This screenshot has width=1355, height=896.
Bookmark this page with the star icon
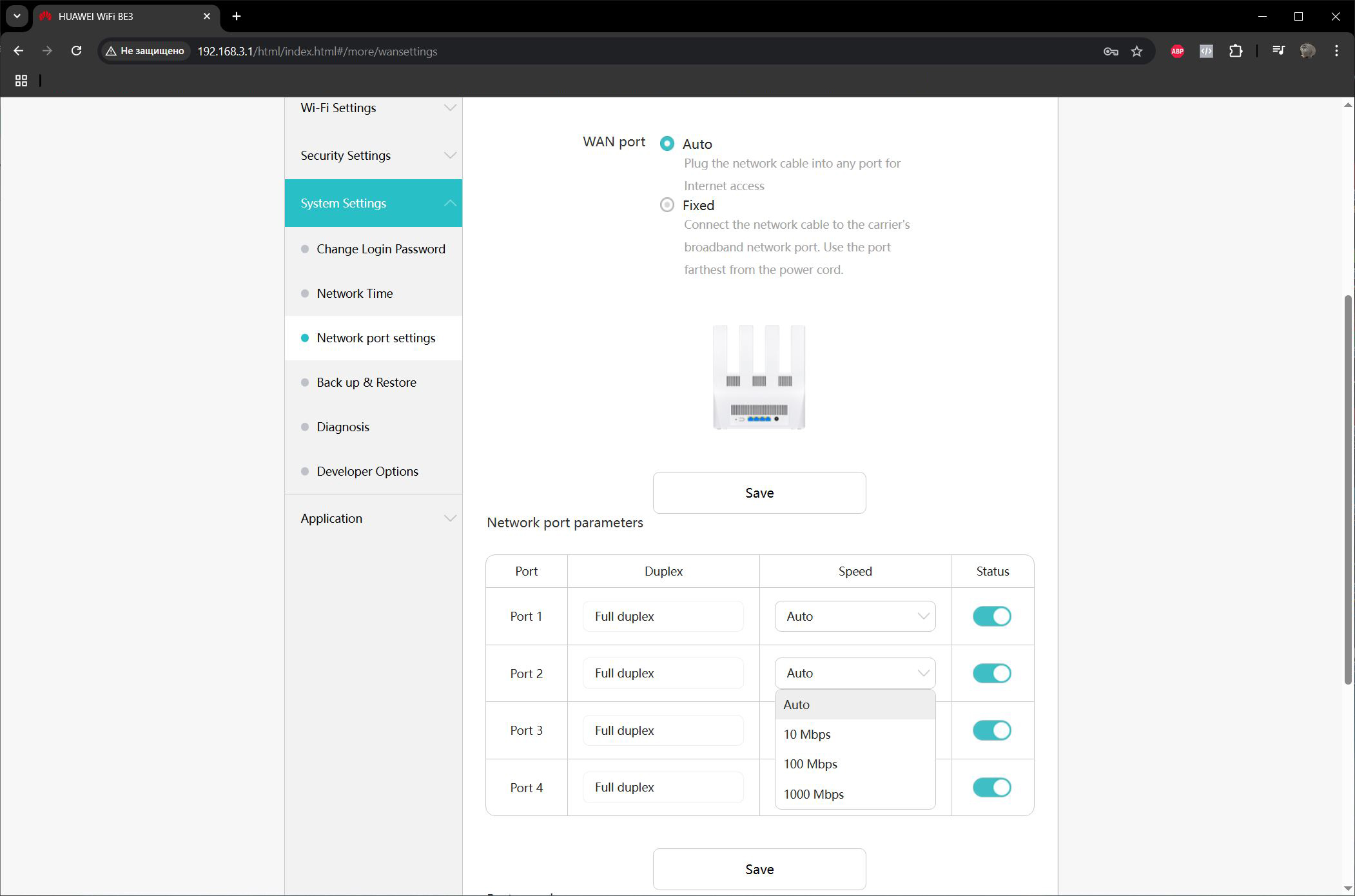[x=1136, y=51]
